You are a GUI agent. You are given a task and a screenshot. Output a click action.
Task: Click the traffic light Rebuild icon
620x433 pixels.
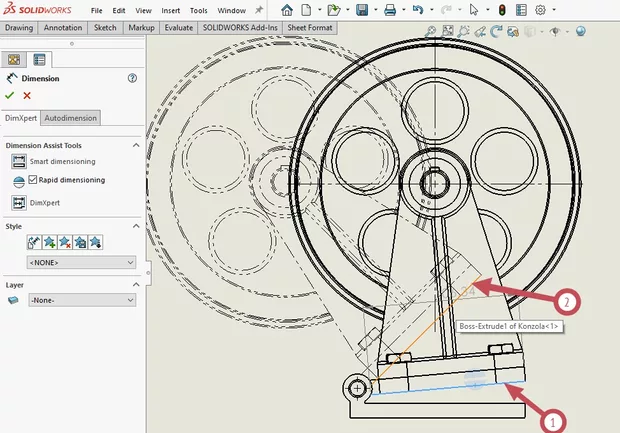pos(502,10)
